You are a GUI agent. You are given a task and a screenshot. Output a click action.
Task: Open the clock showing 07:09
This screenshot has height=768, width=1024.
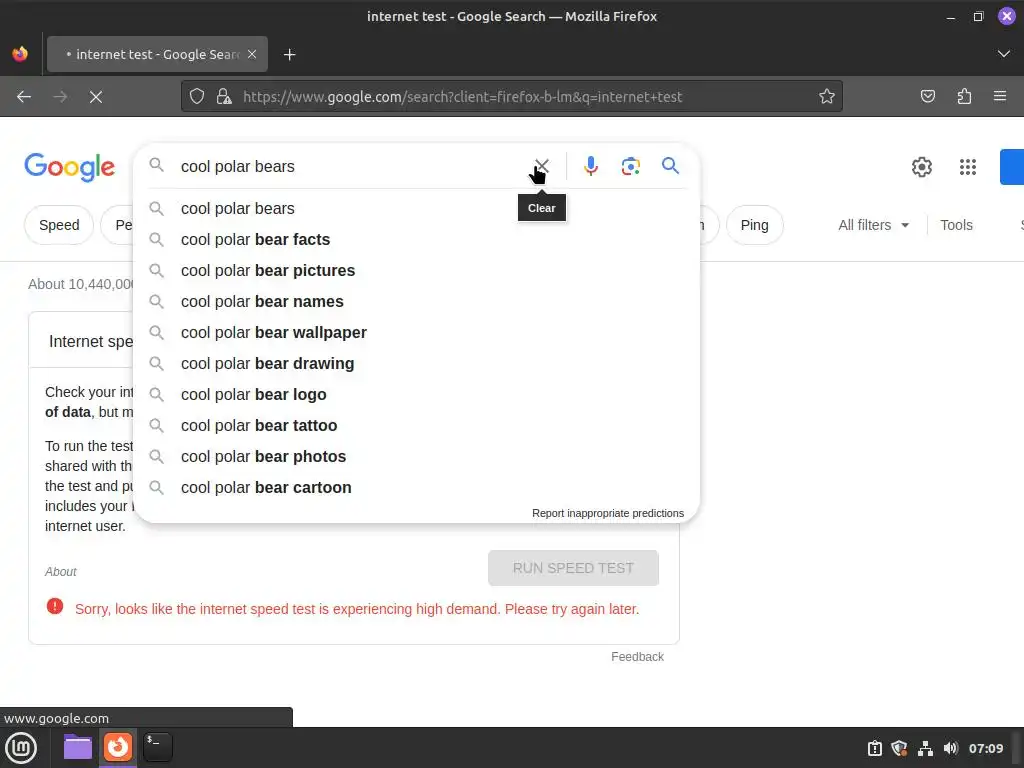click(985, 748)
